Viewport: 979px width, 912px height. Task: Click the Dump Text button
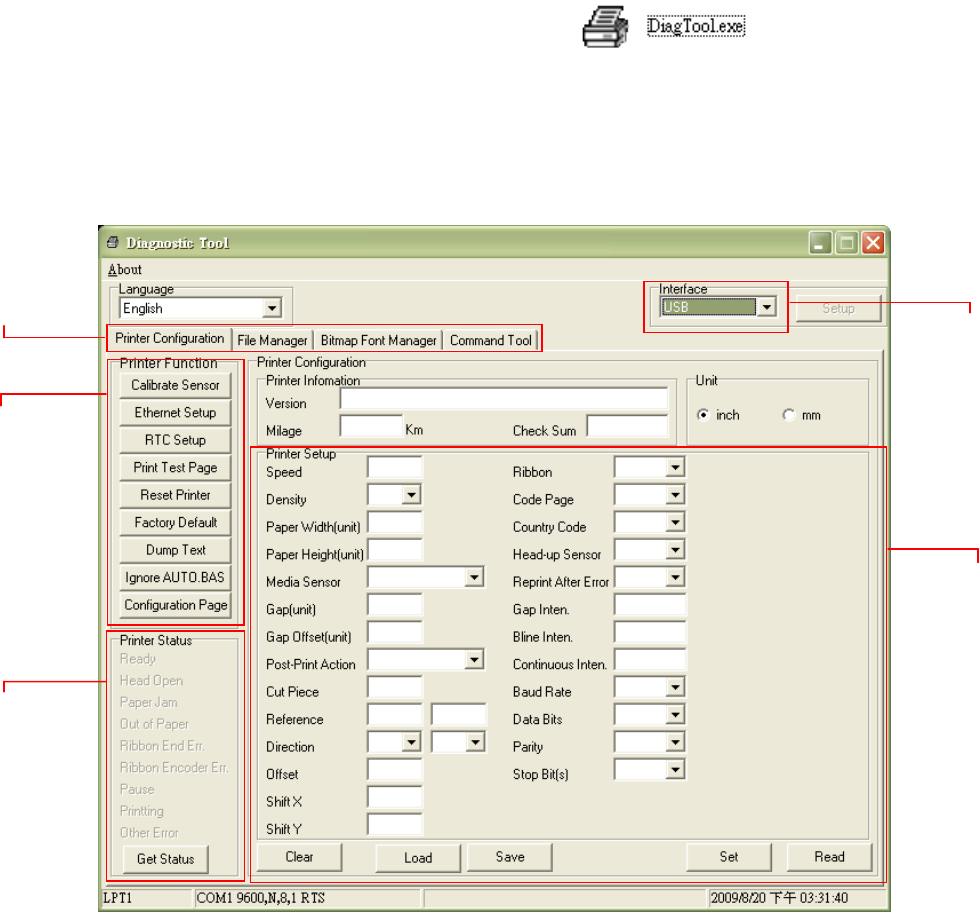coord(175,551)
